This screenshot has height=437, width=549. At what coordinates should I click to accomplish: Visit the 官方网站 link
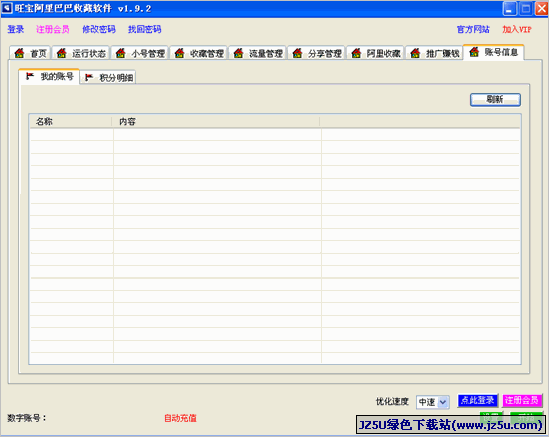click(473, 29)
